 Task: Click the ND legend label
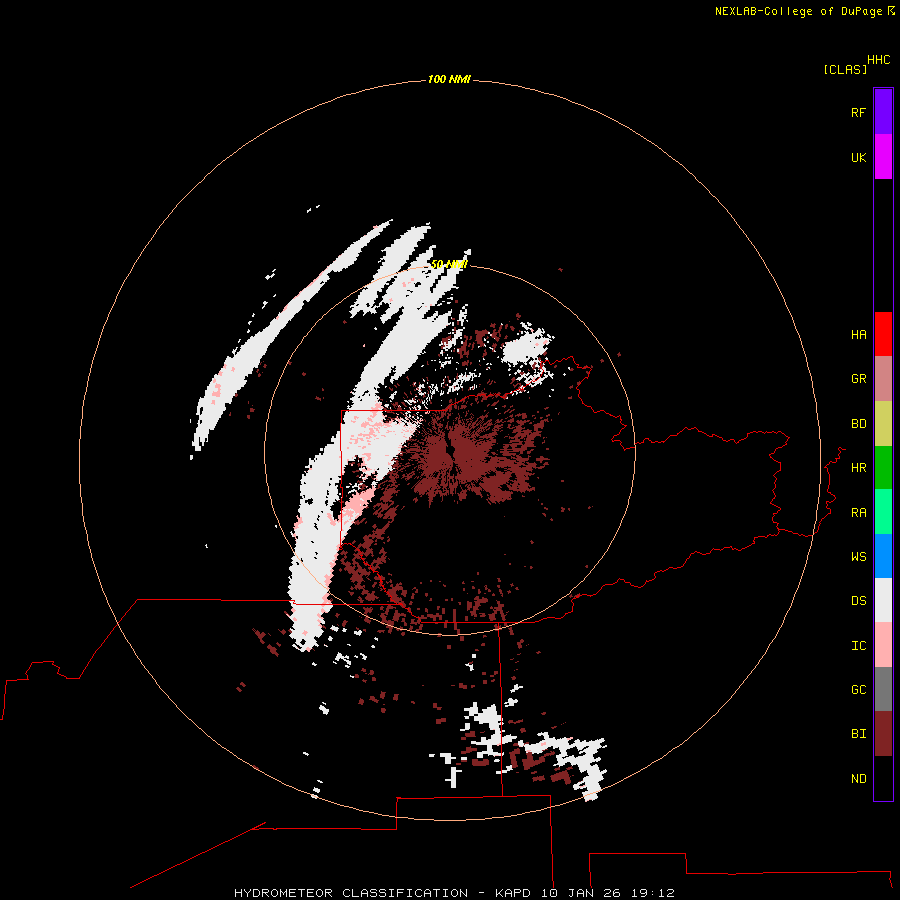point(858,779)
